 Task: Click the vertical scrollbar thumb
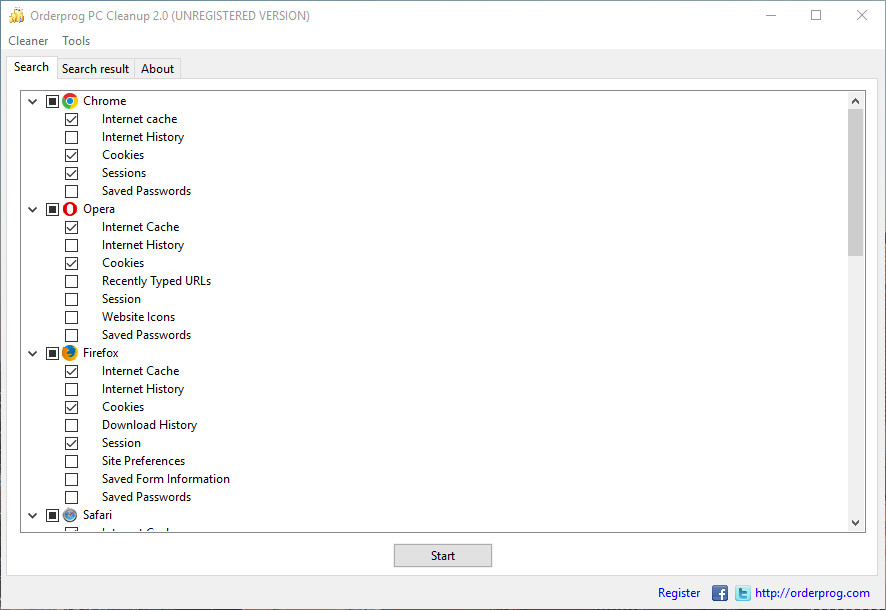855,182
